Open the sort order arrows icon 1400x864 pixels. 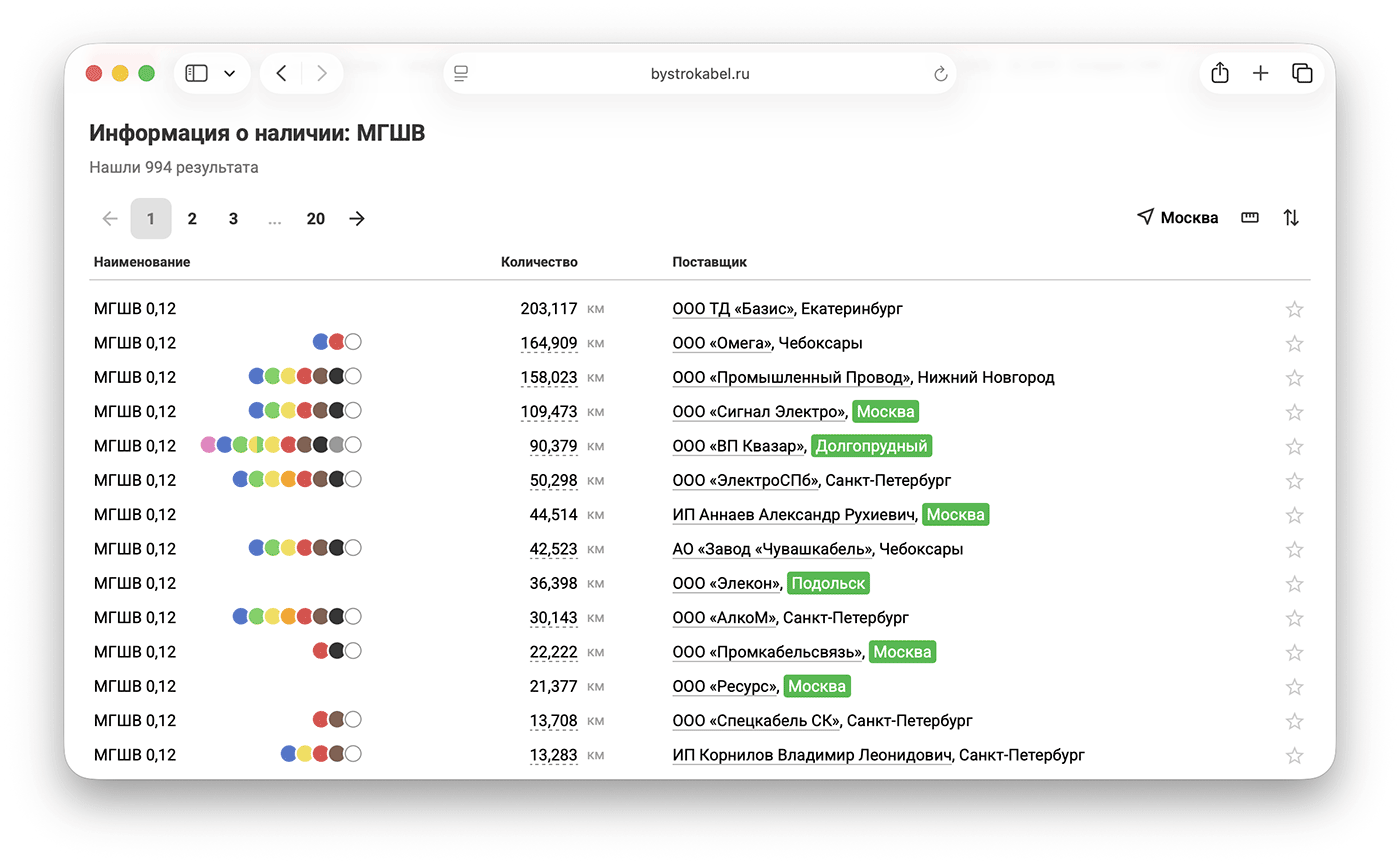pyautogui.click(x=1291, y=217)
